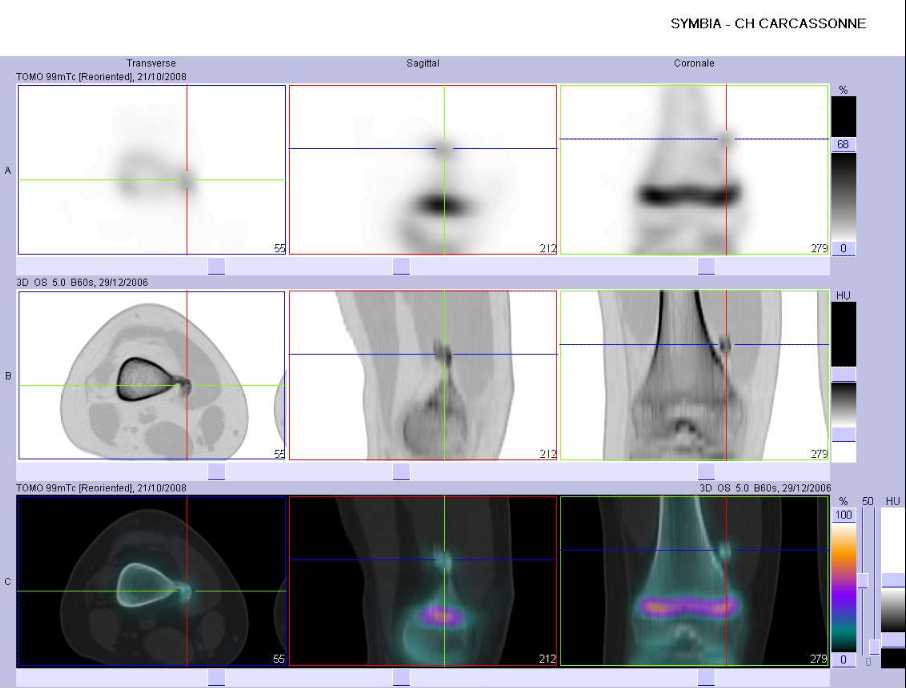
Task: Click the HU label beside row B
Action: pyautogui.click(x=843, y=296)
